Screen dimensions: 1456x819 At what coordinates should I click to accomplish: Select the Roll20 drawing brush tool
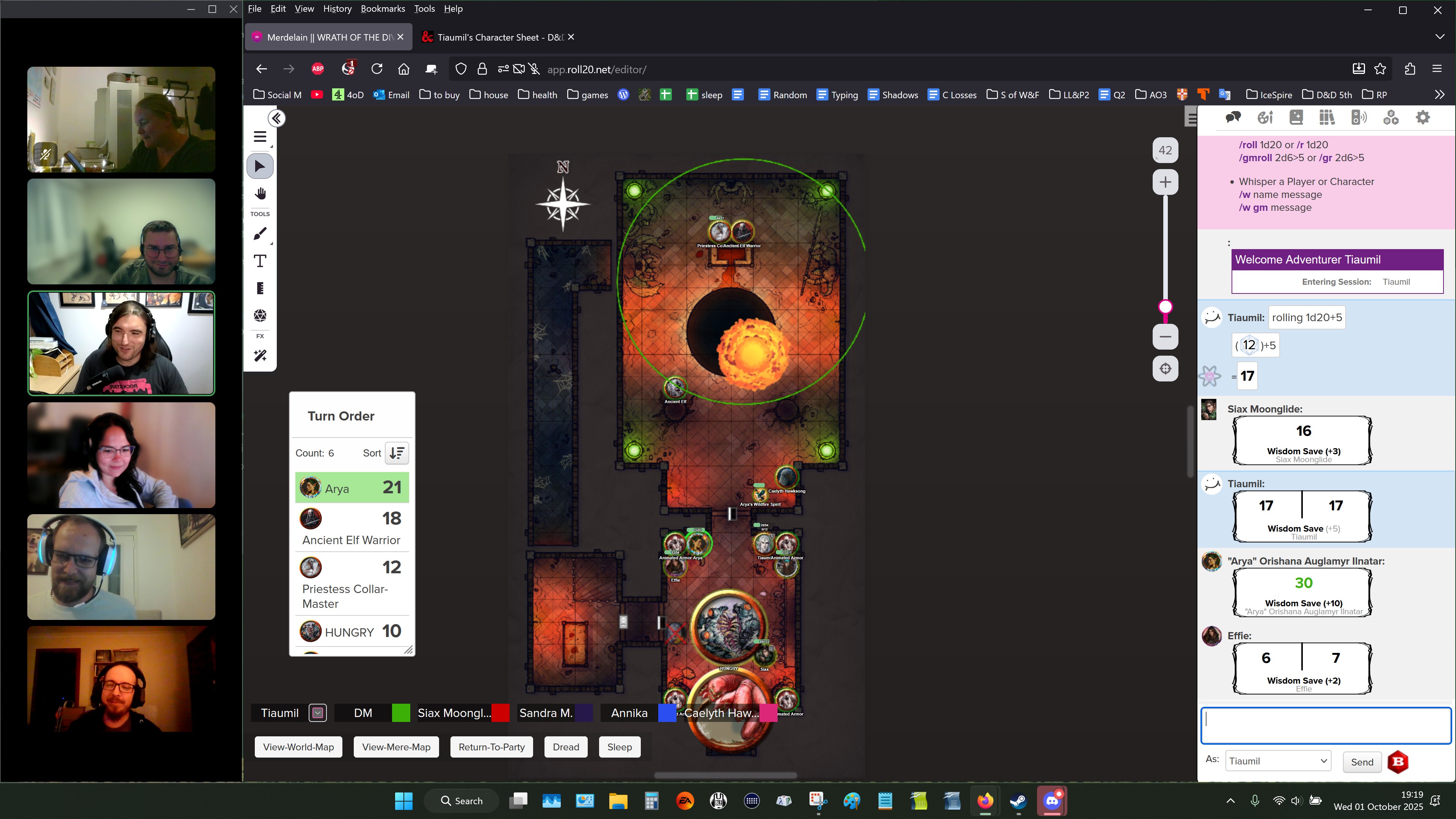click(260, 234)
